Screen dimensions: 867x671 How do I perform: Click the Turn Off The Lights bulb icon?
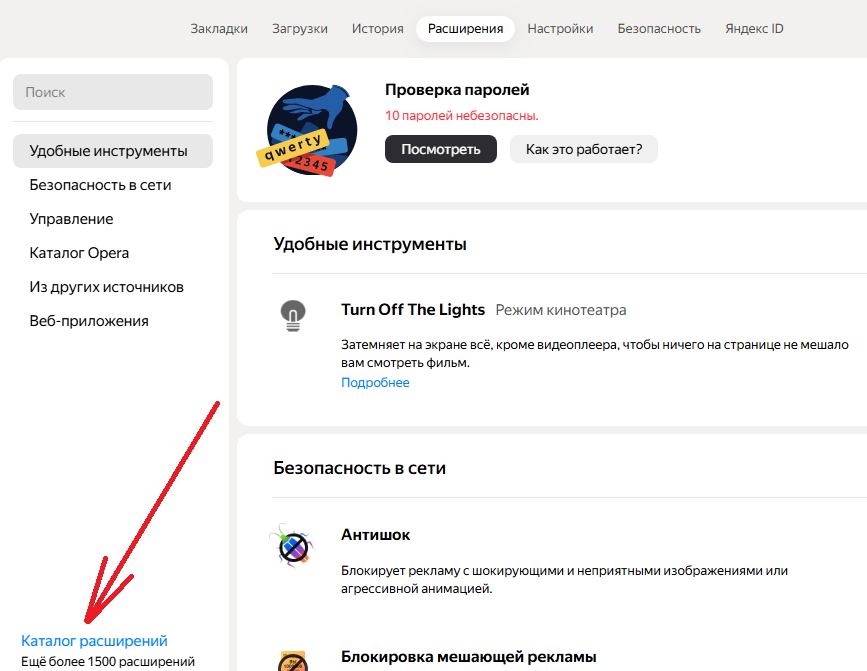click(x=292, y=316)
